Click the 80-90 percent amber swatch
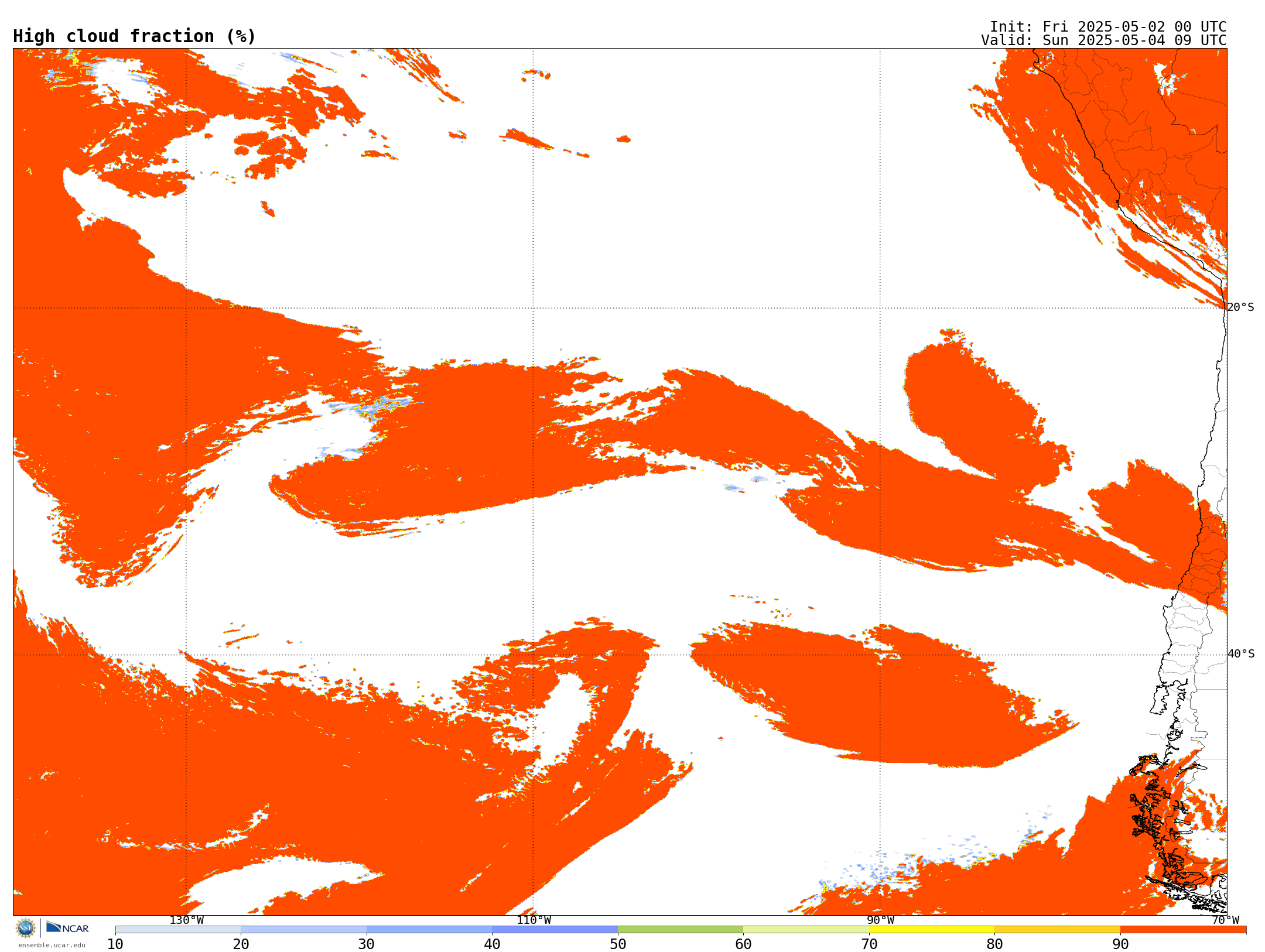The height and width of the screenshot is (952, 1265). click(1057, 930)
